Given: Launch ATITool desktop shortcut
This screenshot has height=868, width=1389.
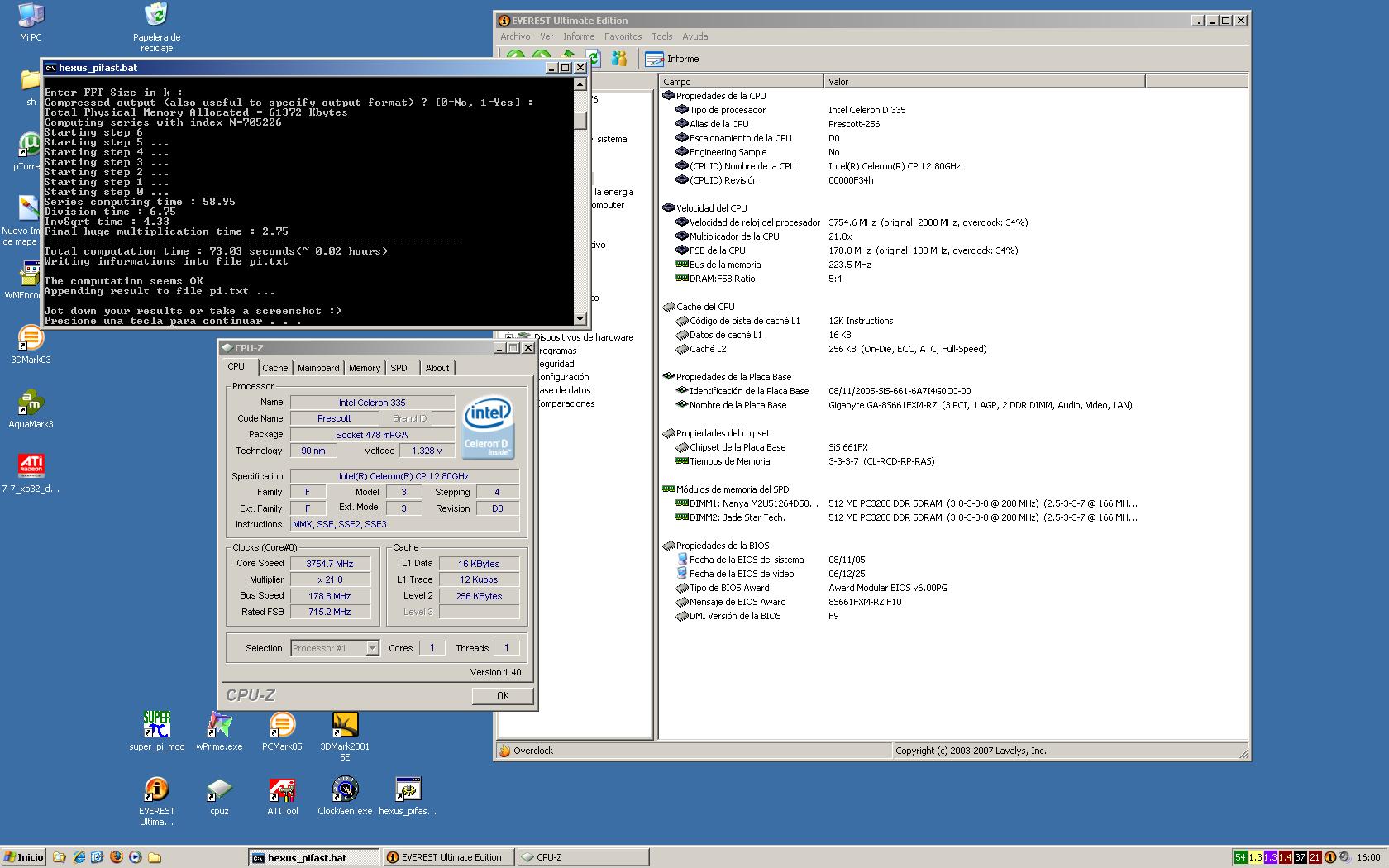Looking at the screenshot, I should tap(282, 796).
